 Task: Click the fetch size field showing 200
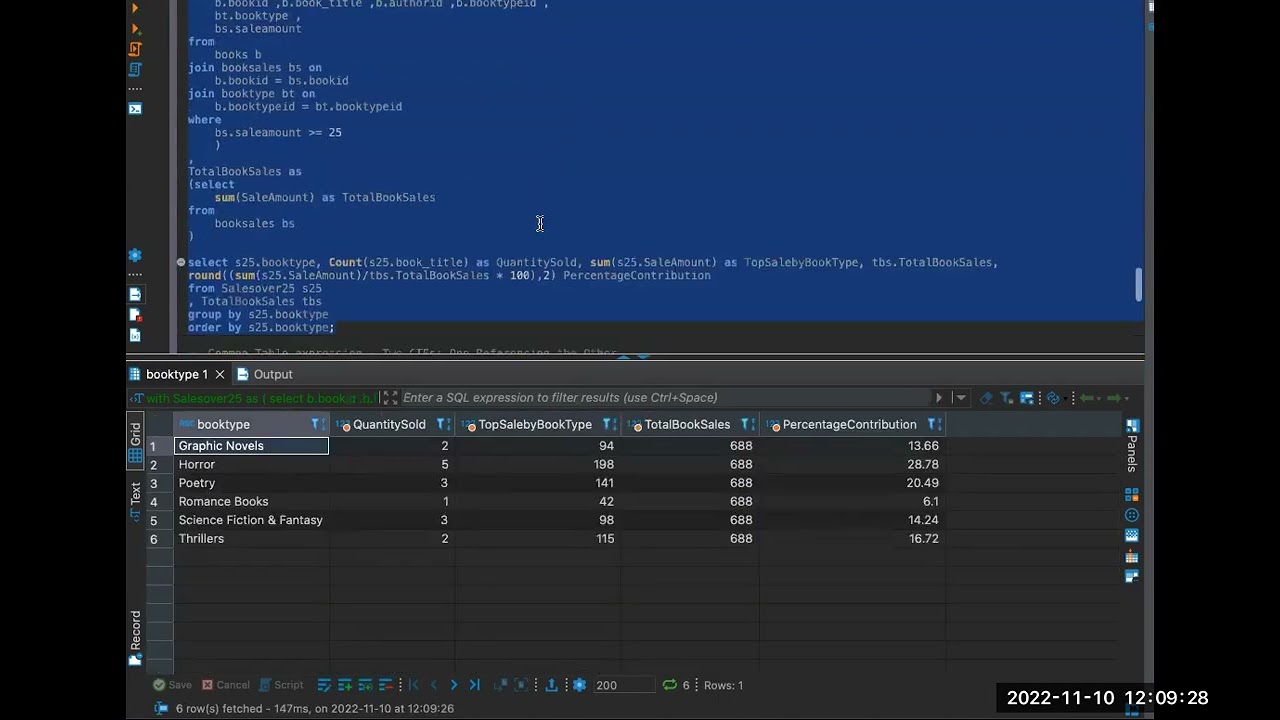(x=623, y=685)
